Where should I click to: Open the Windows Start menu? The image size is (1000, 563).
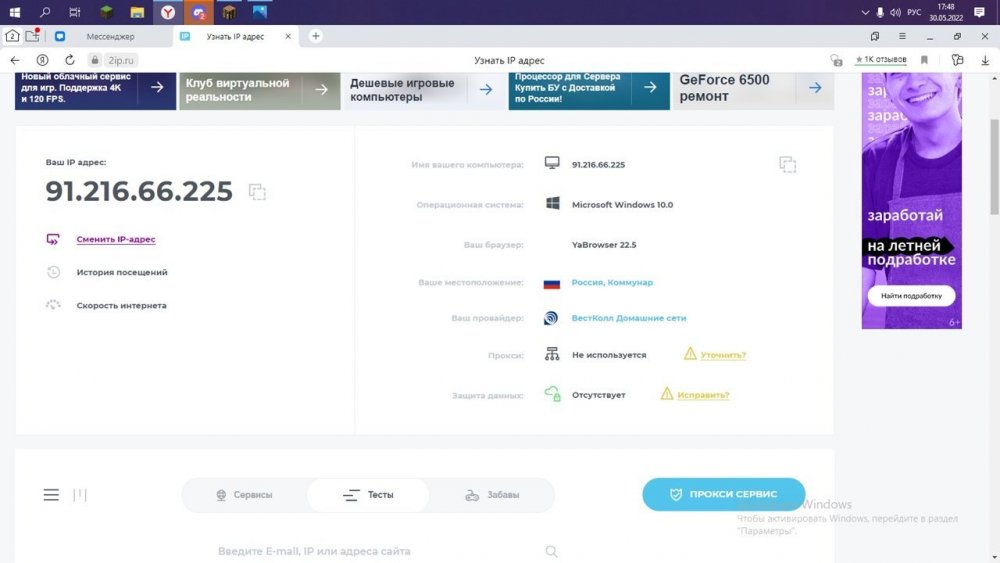pyautogui.click(x=15, y=12)
